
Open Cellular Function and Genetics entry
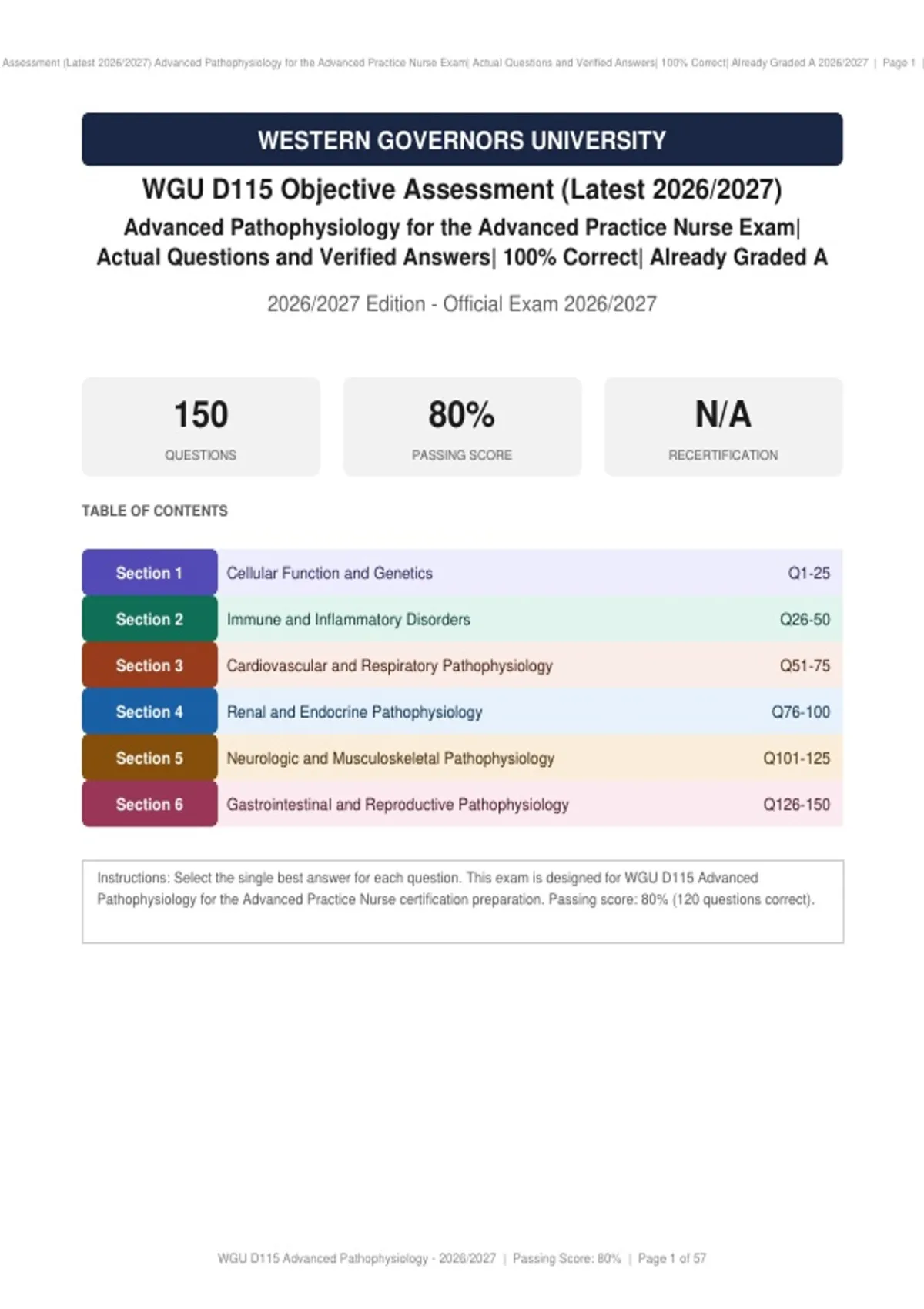[x=330, y=573]
